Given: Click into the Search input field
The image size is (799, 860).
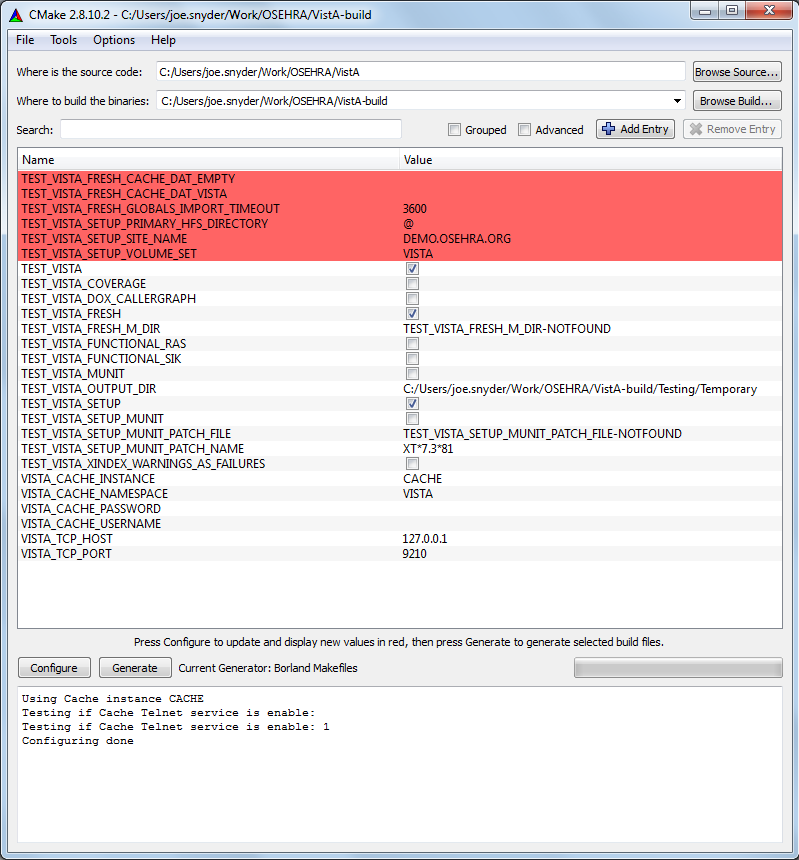Looking at the screenshot, I should (231, 129).
